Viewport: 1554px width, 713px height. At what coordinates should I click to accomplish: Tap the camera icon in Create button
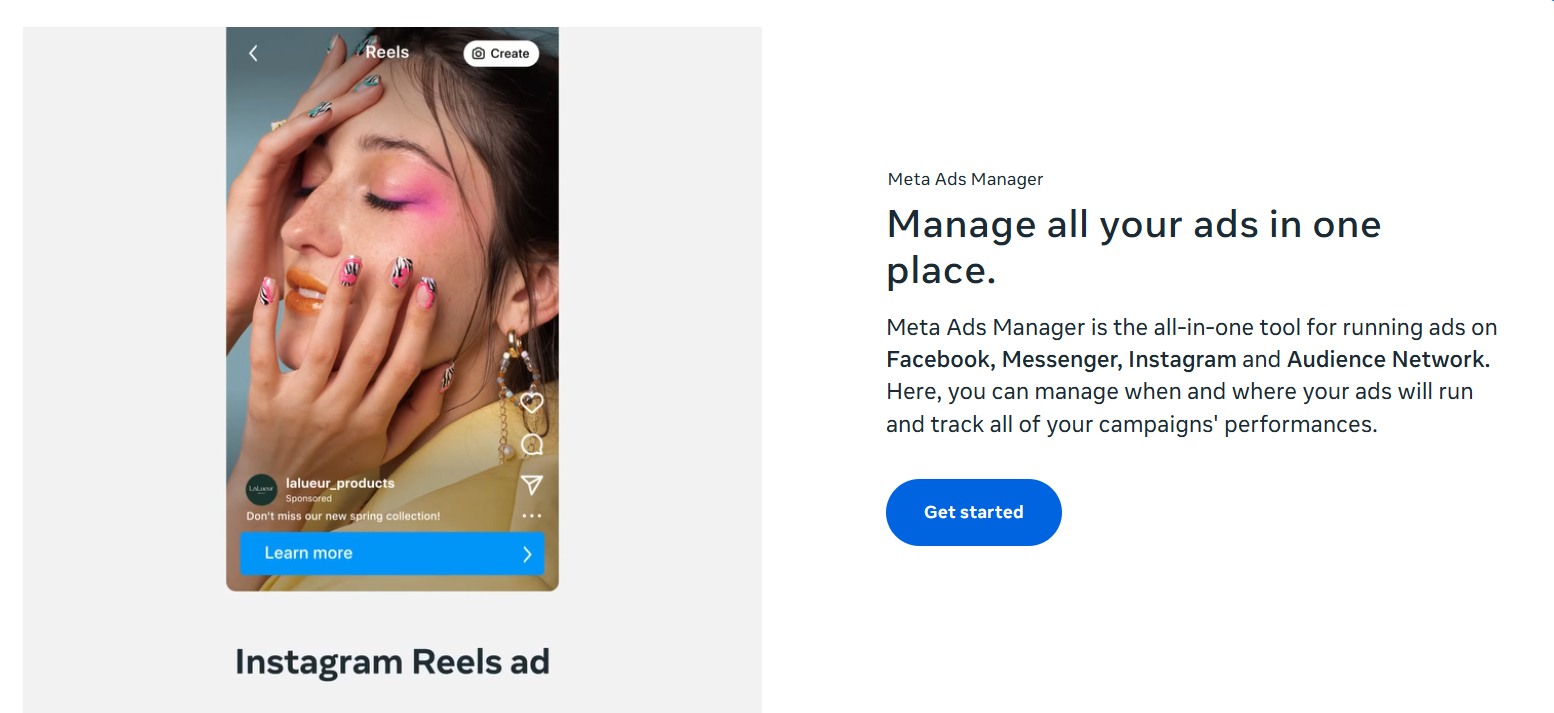pyautogui.click(x=478, y=54)
